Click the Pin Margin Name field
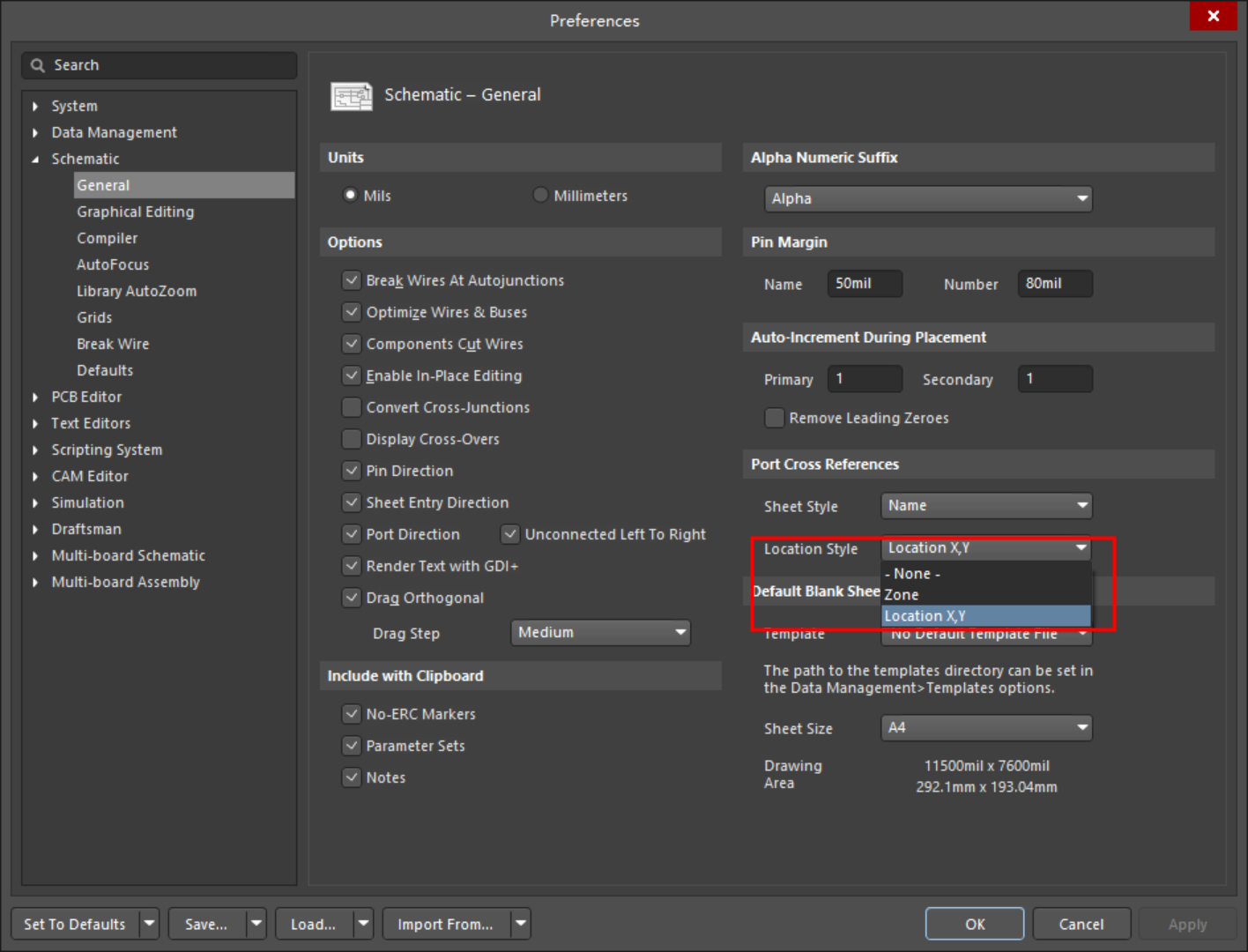This screenshot has width=1248, height=952. pos(864,284)
